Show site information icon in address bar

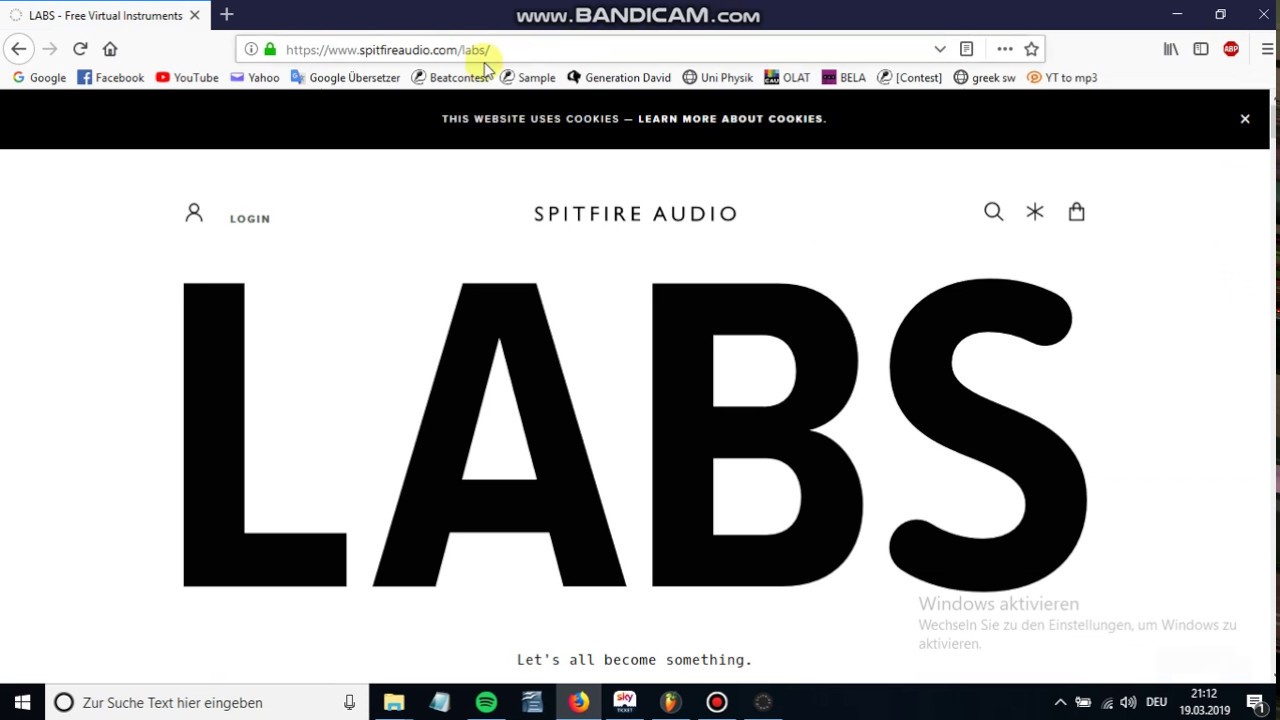point(251,49)
